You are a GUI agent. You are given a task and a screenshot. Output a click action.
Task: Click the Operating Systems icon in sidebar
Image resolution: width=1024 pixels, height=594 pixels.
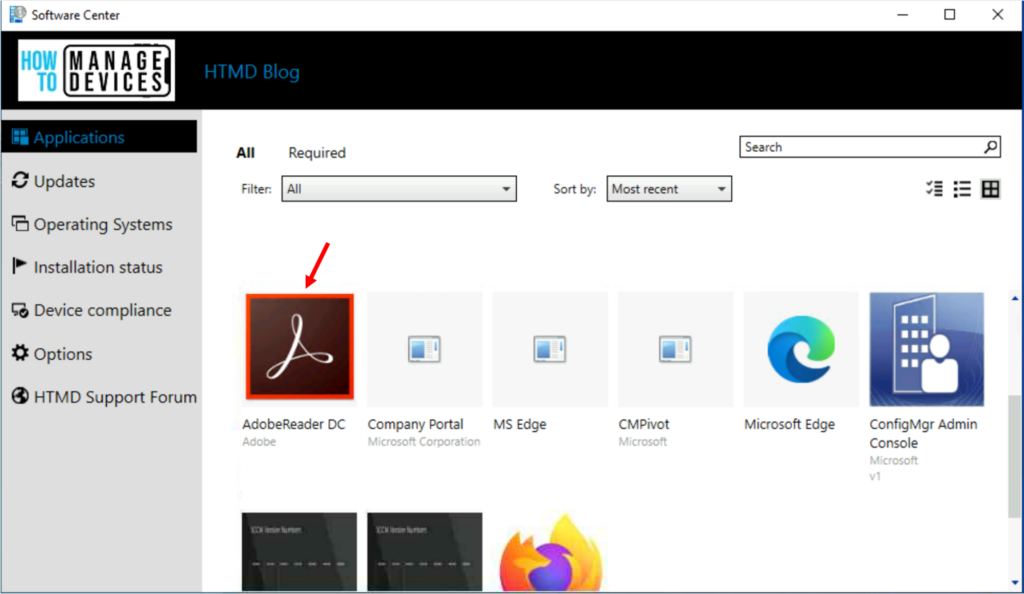tap(20, 224)
